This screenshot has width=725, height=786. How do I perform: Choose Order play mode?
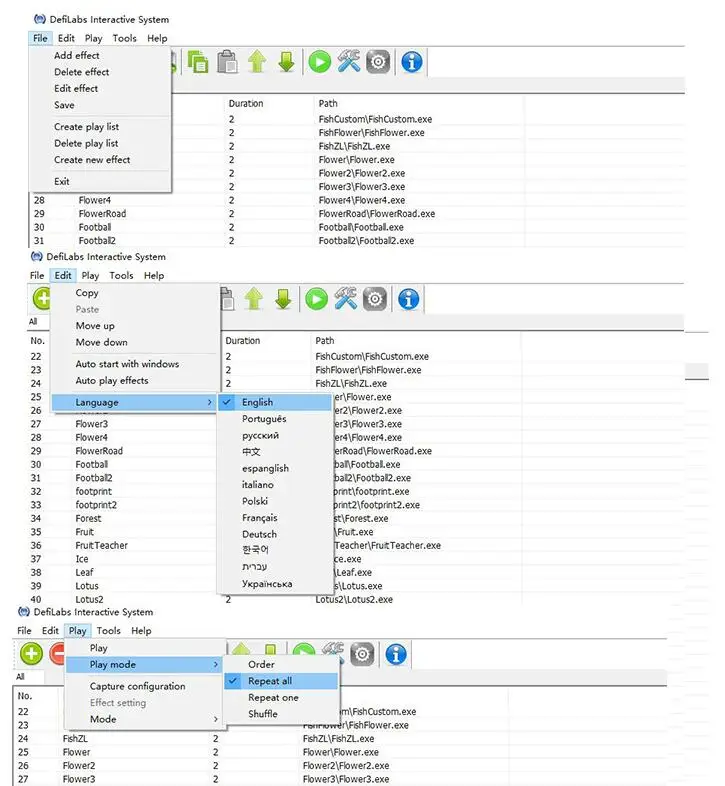click(x=281, y=664)
